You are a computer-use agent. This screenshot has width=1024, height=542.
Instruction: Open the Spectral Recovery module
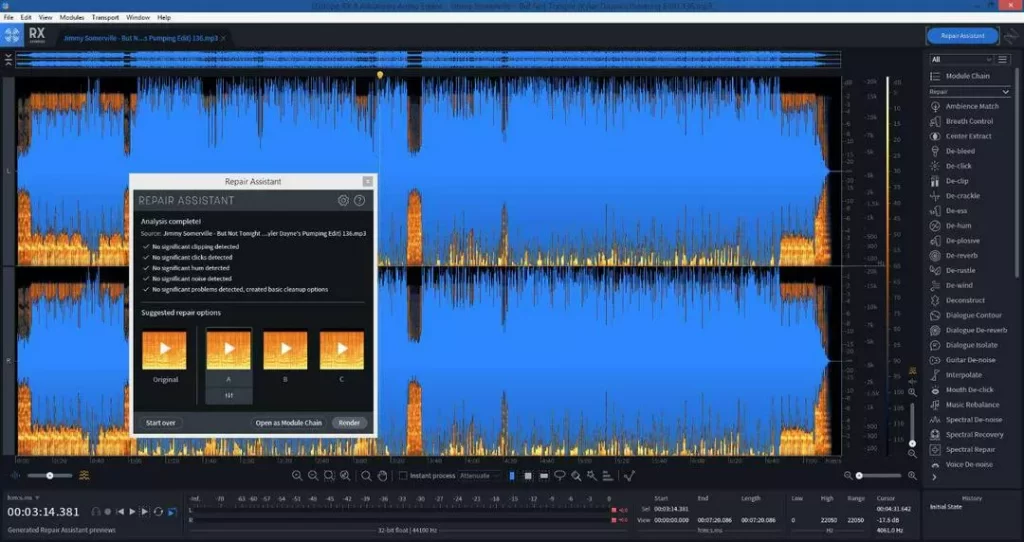(967, 435)
